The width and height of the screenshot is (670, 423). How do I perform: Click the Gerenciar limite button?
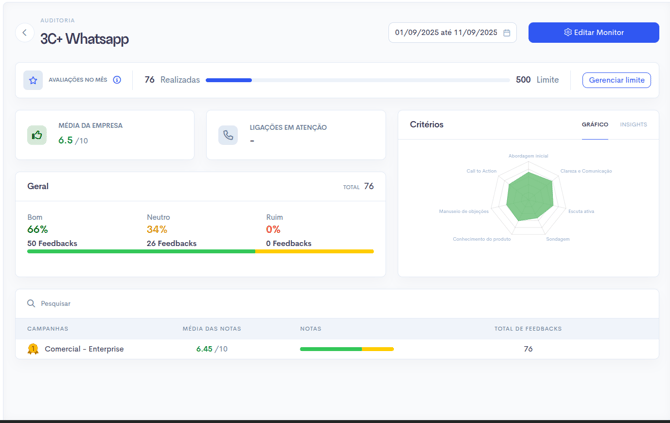[616, 80]
